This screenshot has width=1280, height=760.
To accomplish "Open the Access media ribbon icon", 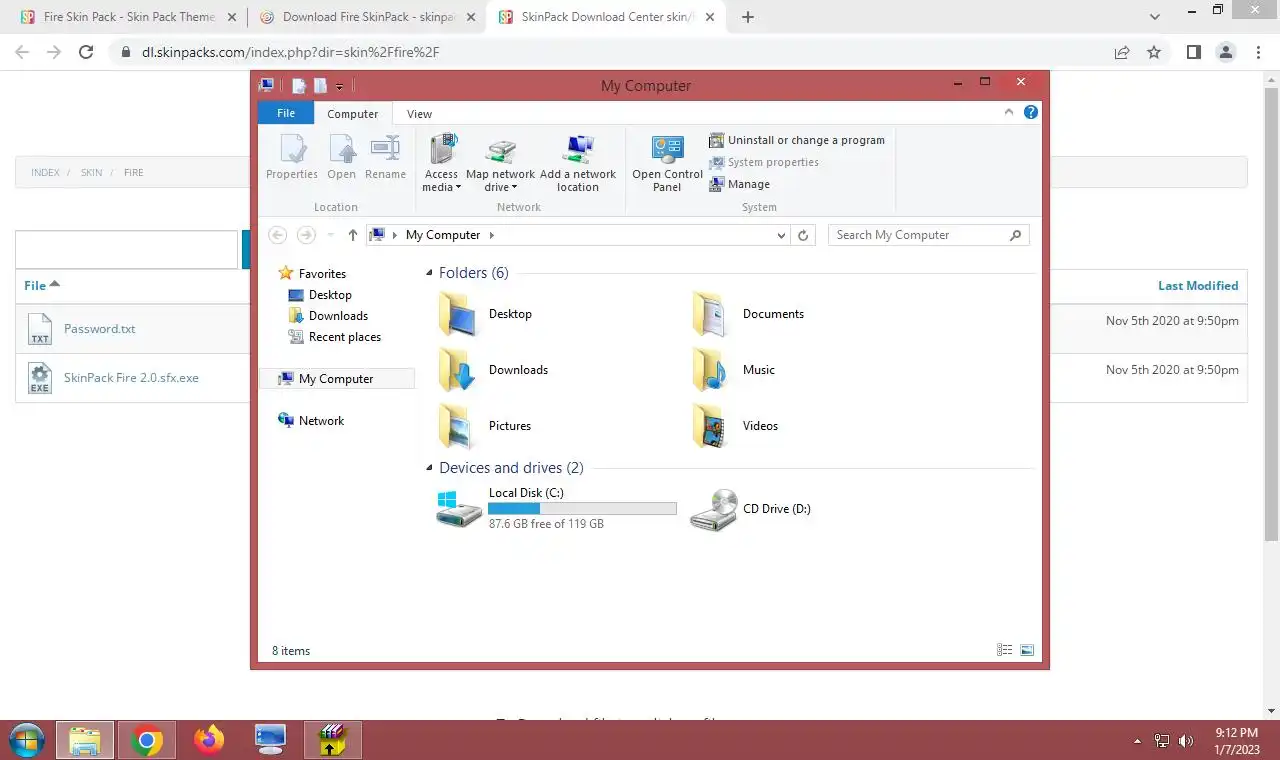I will [x=441, y=163].
